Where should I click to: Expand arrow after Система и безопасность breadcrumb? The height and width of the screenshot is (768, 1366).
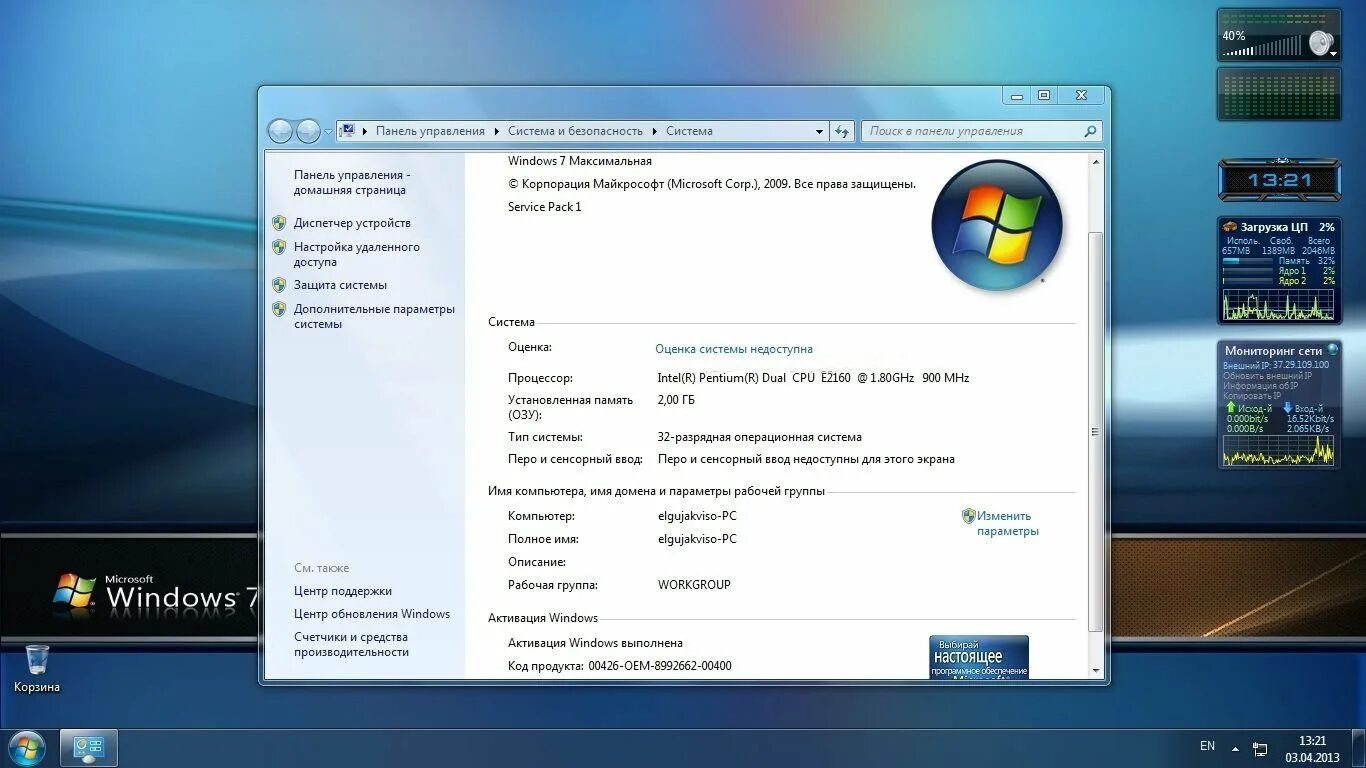click(655, 131)
